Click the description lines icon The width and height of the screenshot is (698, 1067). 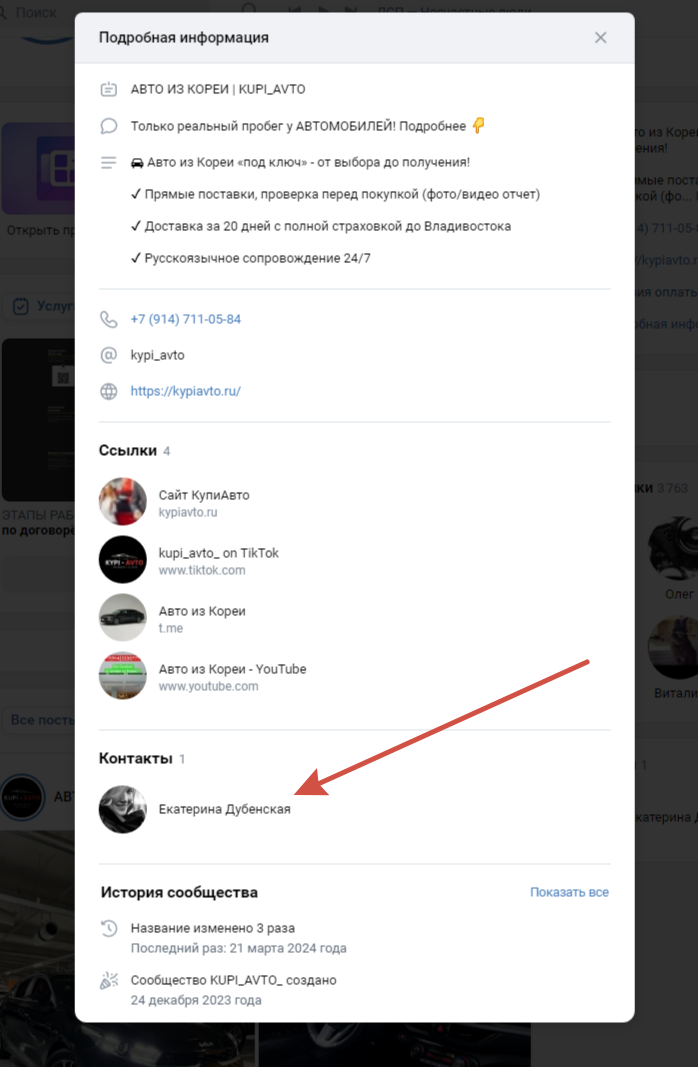pos(109,162)
